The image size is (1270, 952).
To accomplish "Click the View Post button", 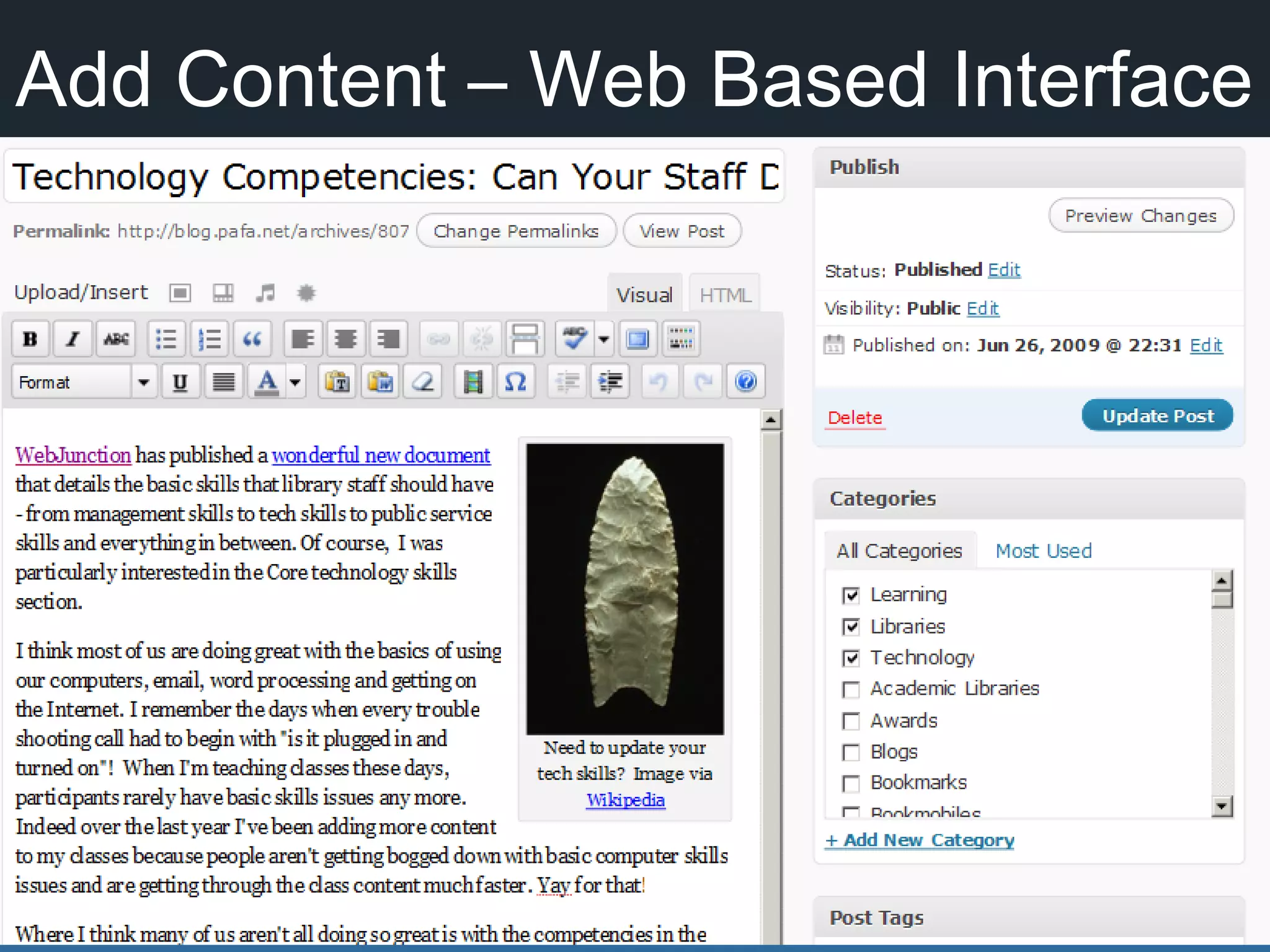I will [682, 231].
